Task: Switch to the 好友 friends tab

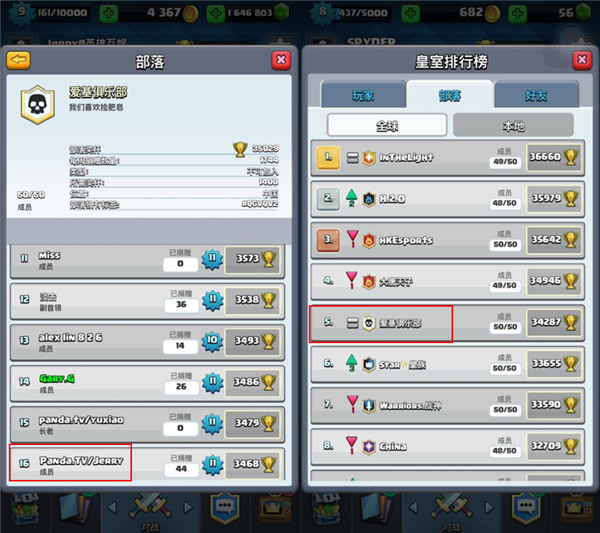Action: point(536,95)
